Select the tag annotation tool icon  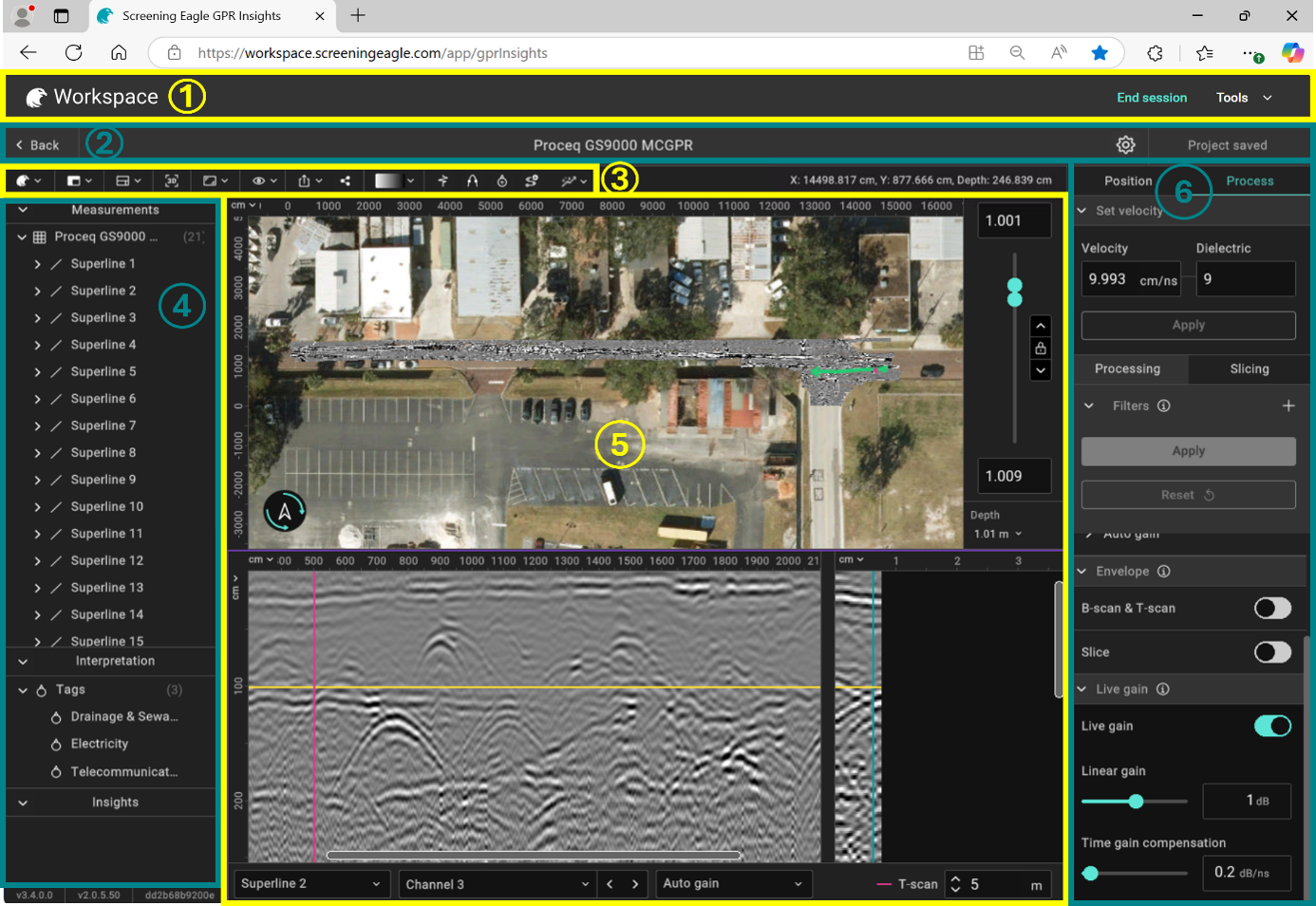tap(502, 180)
